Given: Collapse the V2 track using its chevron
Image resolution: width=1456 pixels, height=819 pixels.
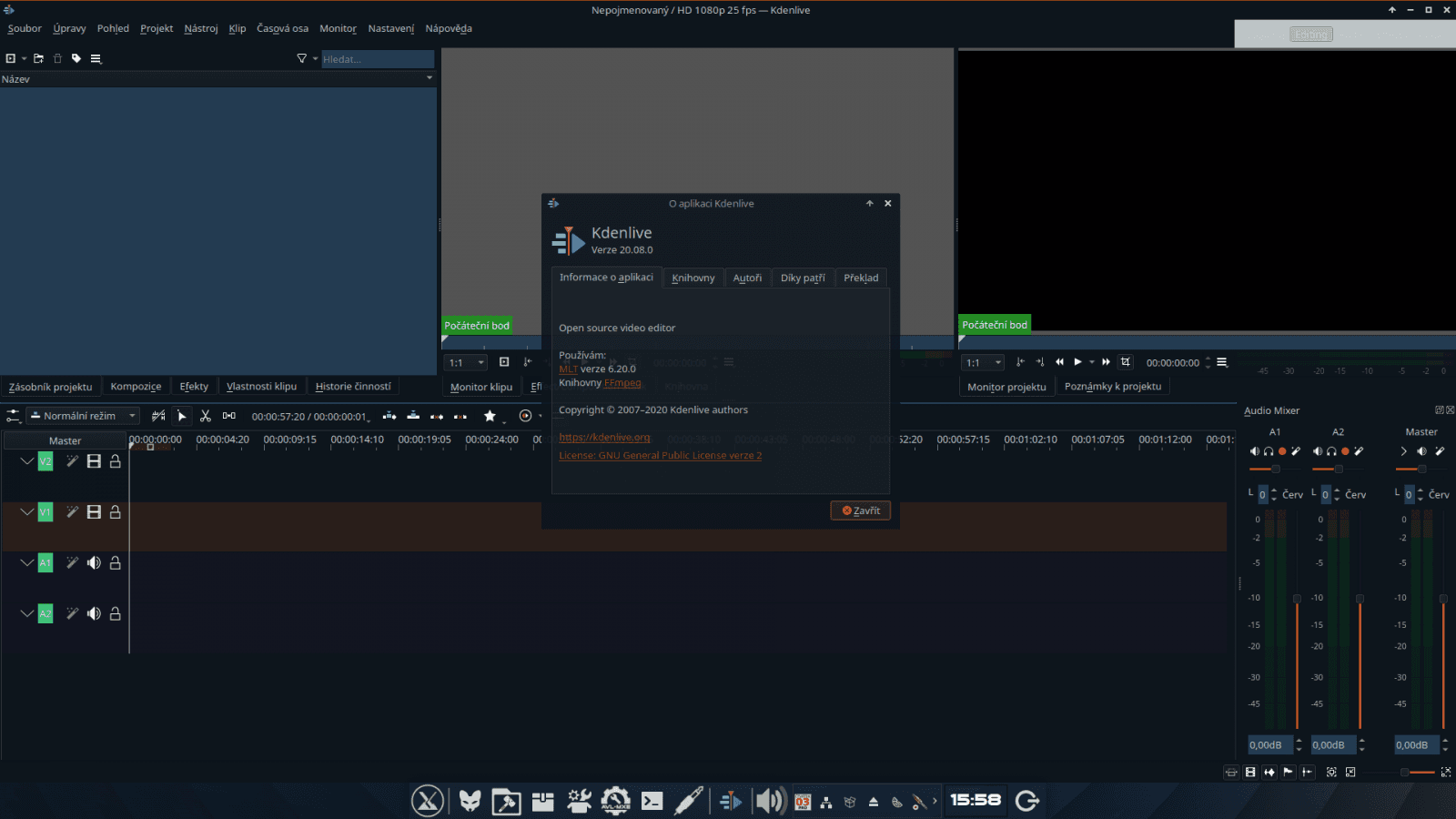Looking at the screenshot, I should [26, 461].
